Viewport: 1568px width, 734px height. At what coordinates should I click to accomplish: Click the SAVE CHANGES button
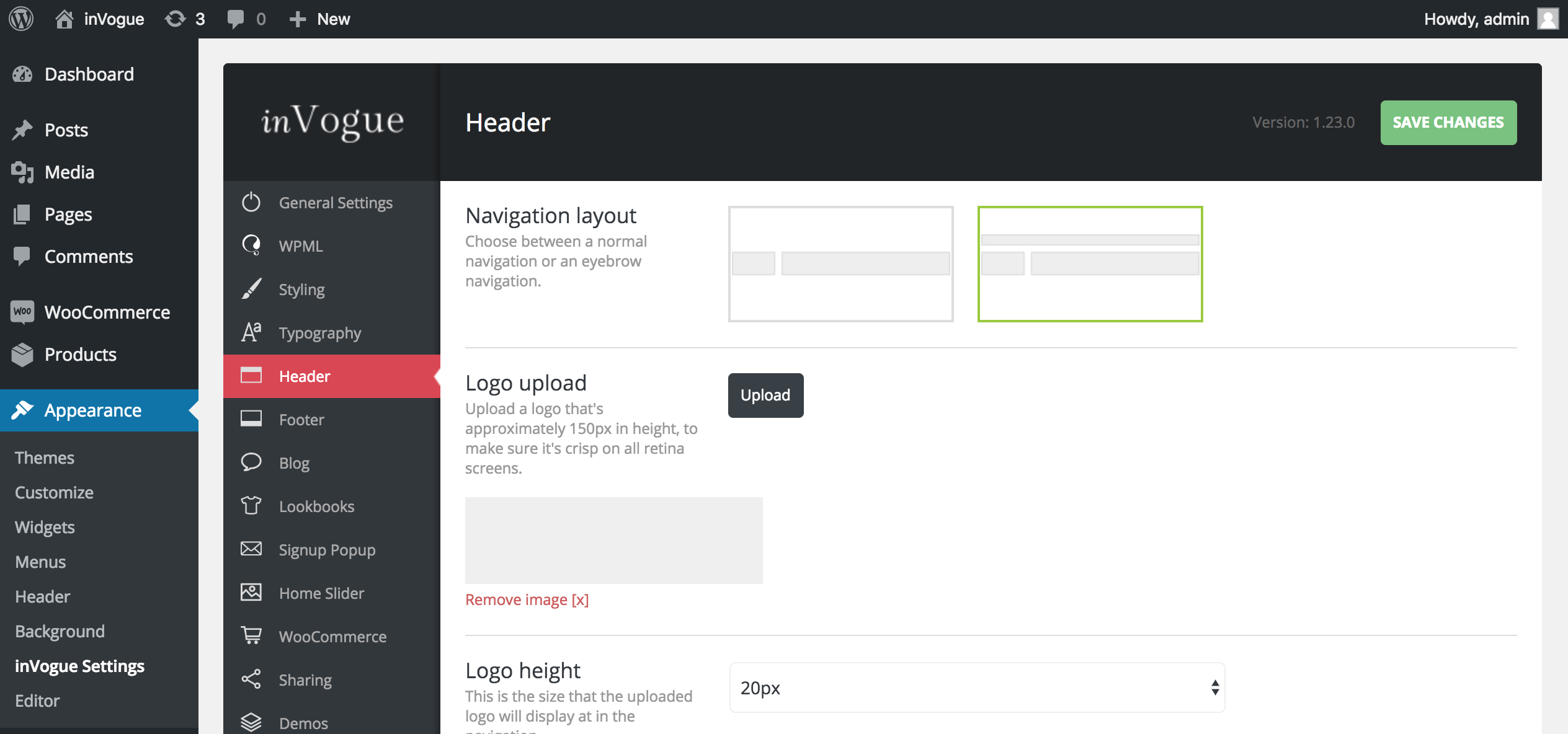pos(1448,123)
